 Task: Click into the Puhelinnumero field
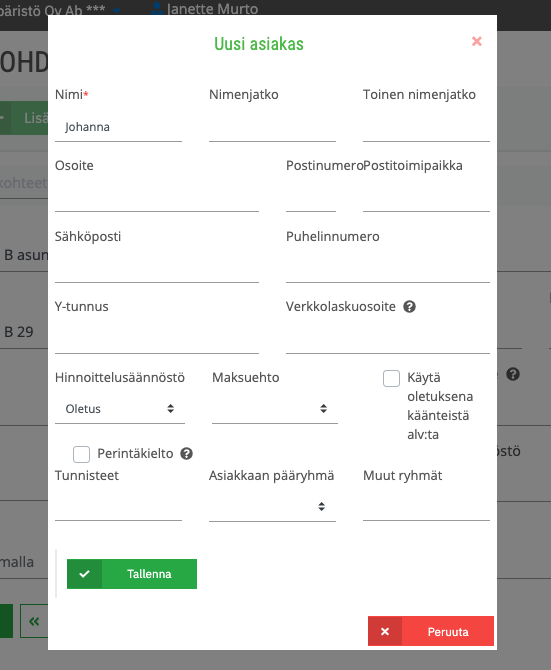pyautogui.click(x=387, y=268)
